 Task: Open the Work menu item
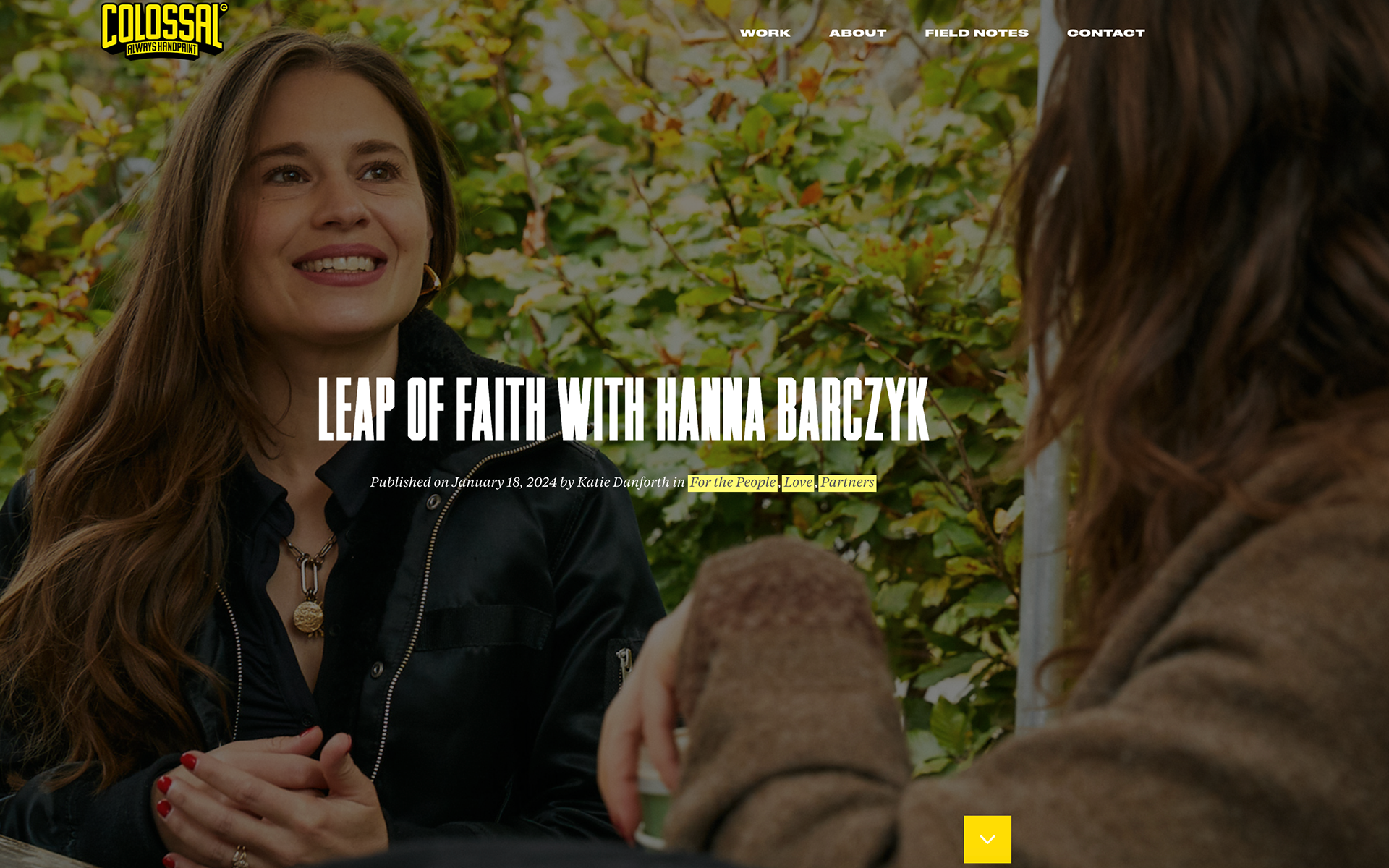(x=765, y=33)
